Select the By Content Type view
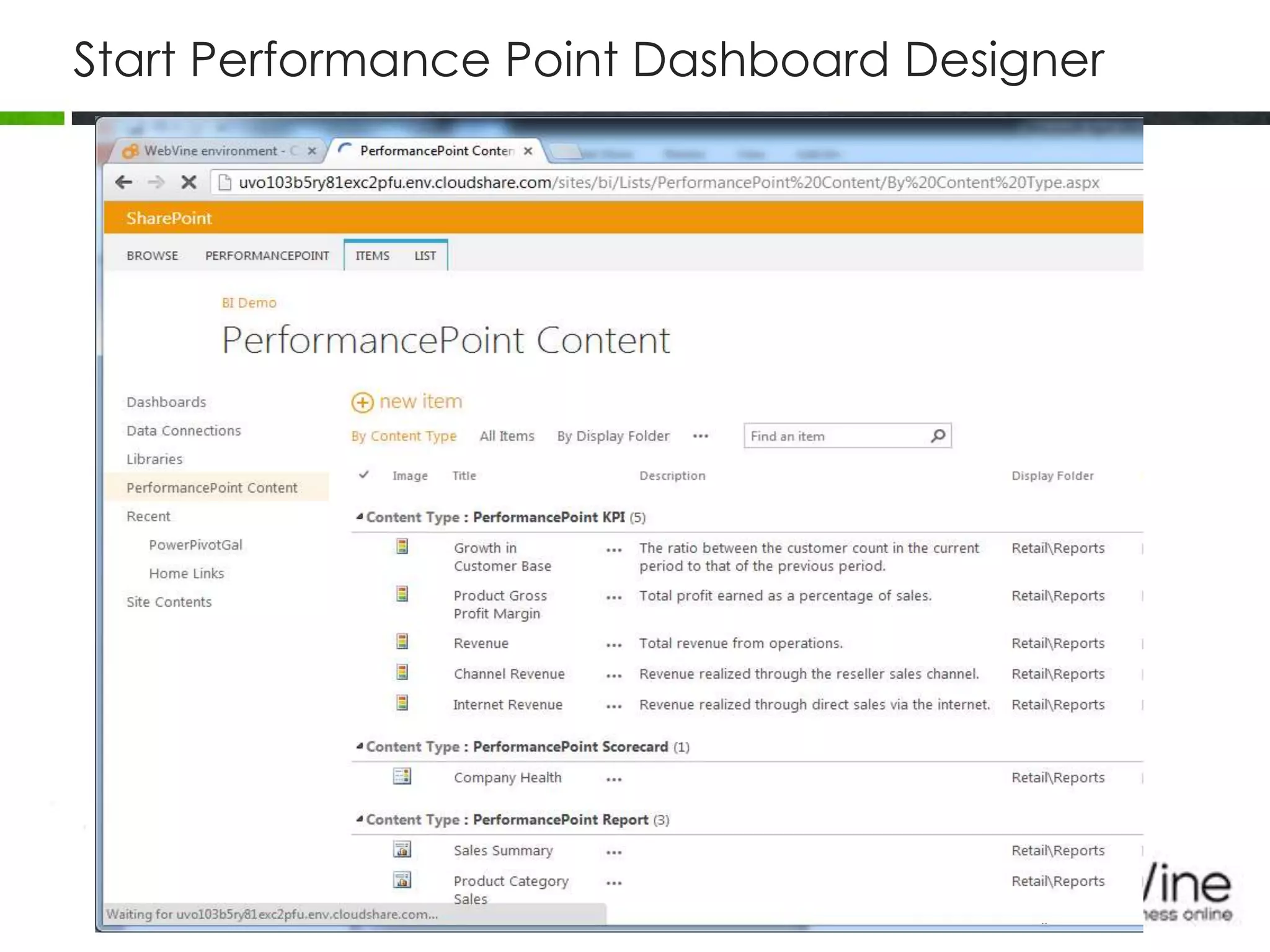The image size is (1270, 952). tap(404, 436)
